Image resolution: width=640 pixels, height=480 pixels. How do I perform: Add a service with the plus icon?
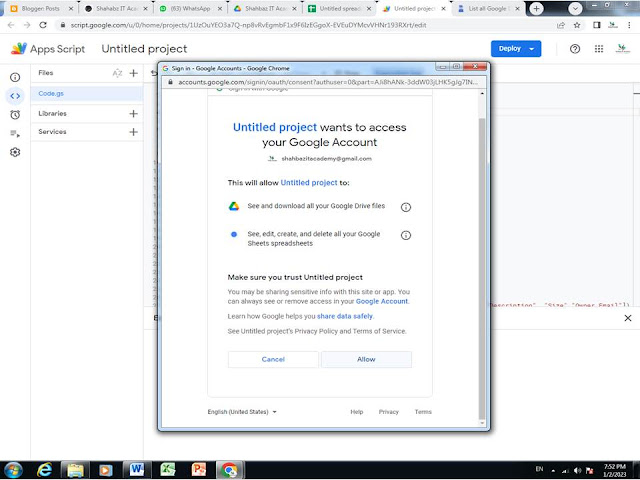click(133, 132)
